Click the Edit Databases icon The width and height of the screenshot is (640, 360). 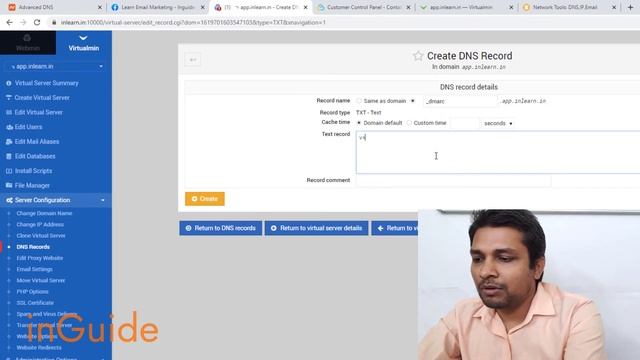point(9,156)
